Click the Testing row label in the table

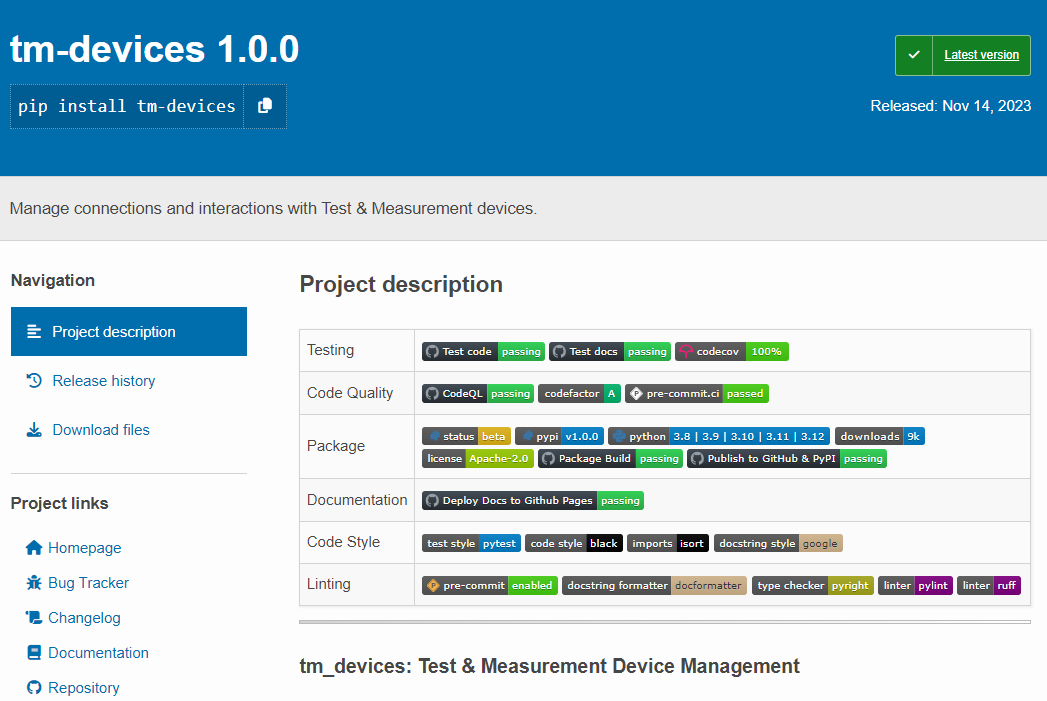[331, 350]
